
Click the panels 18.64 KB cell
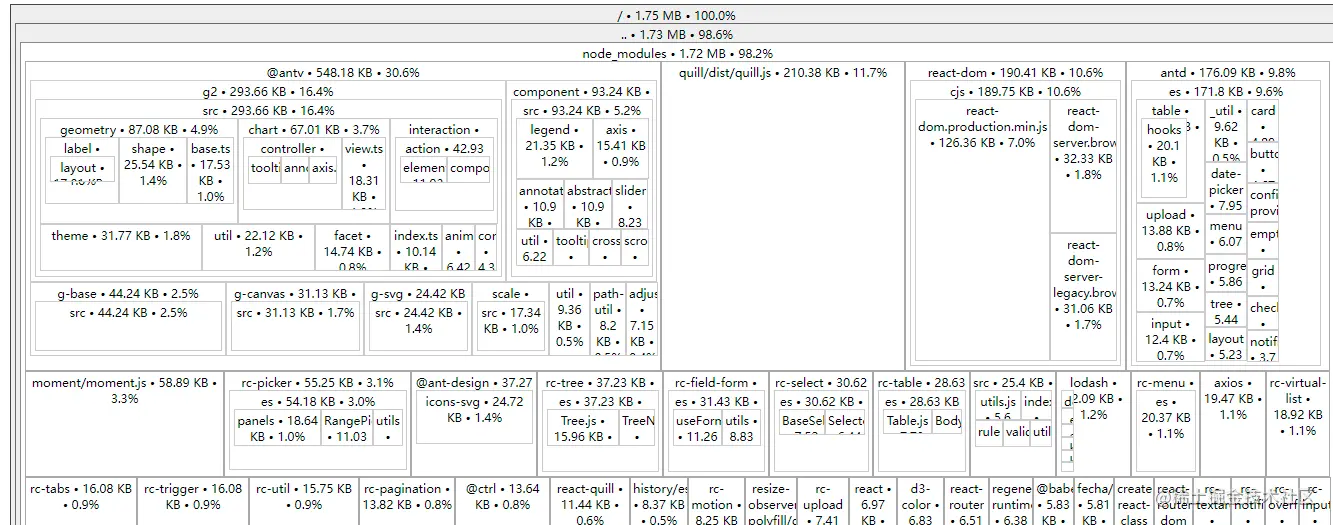(x=277, y=428)
